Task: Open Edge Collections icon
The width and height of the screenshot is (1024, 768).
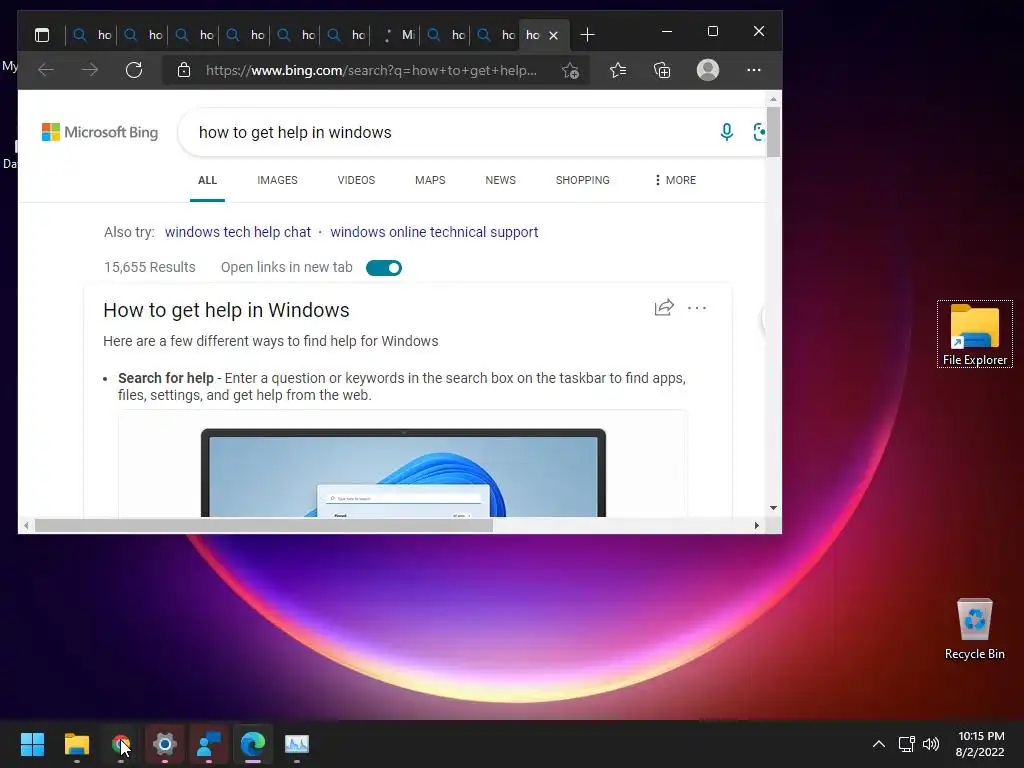Action: (662, 70)
